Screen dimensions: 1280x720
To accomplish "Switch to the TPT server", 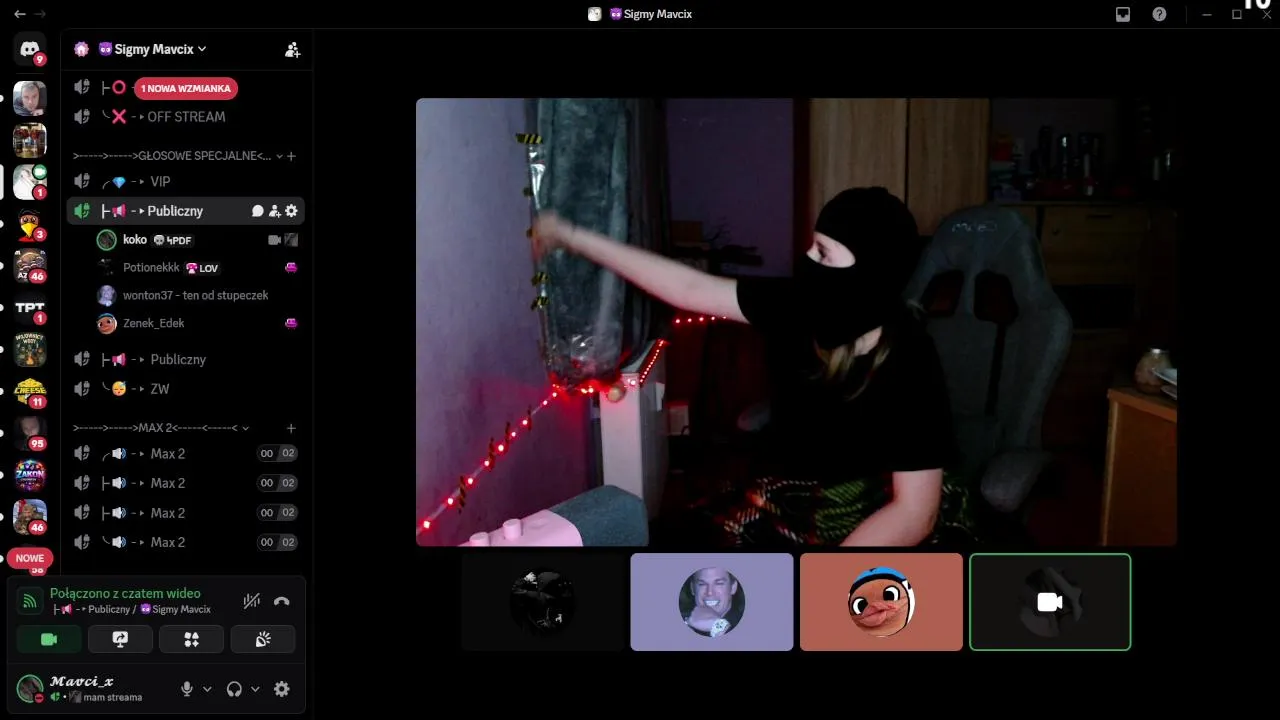I will pyautogui.click(x=30, y=307).
